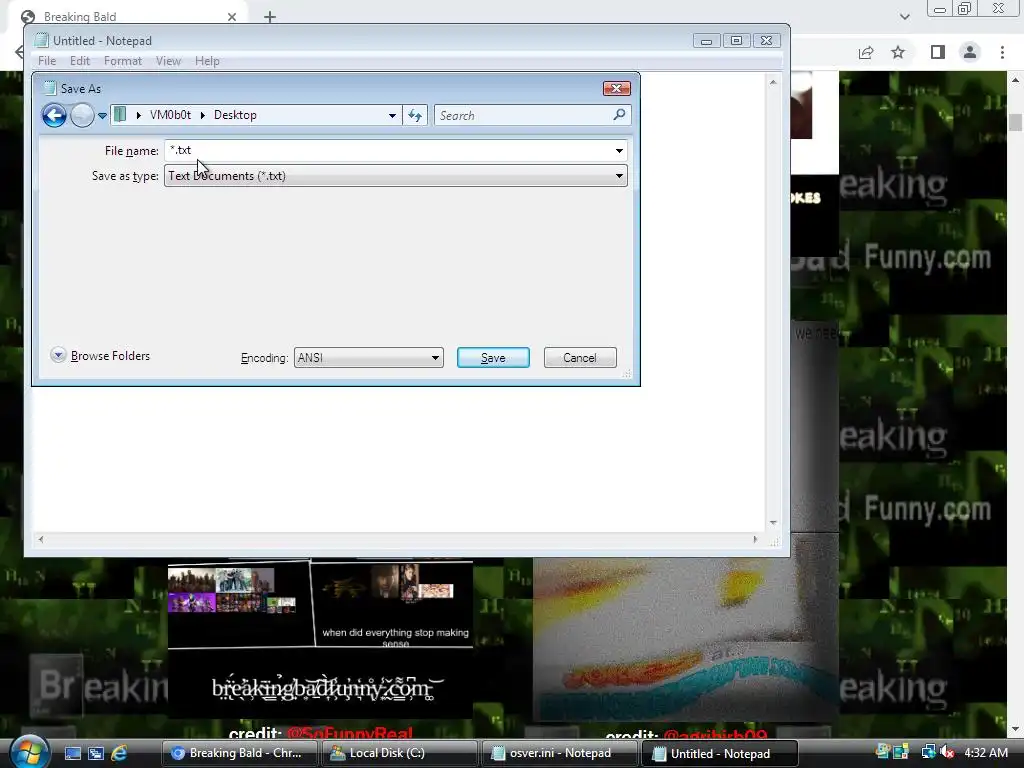Open Notepad Edit menu
This screenshot has width=1024, height=768.
point(80,61)
